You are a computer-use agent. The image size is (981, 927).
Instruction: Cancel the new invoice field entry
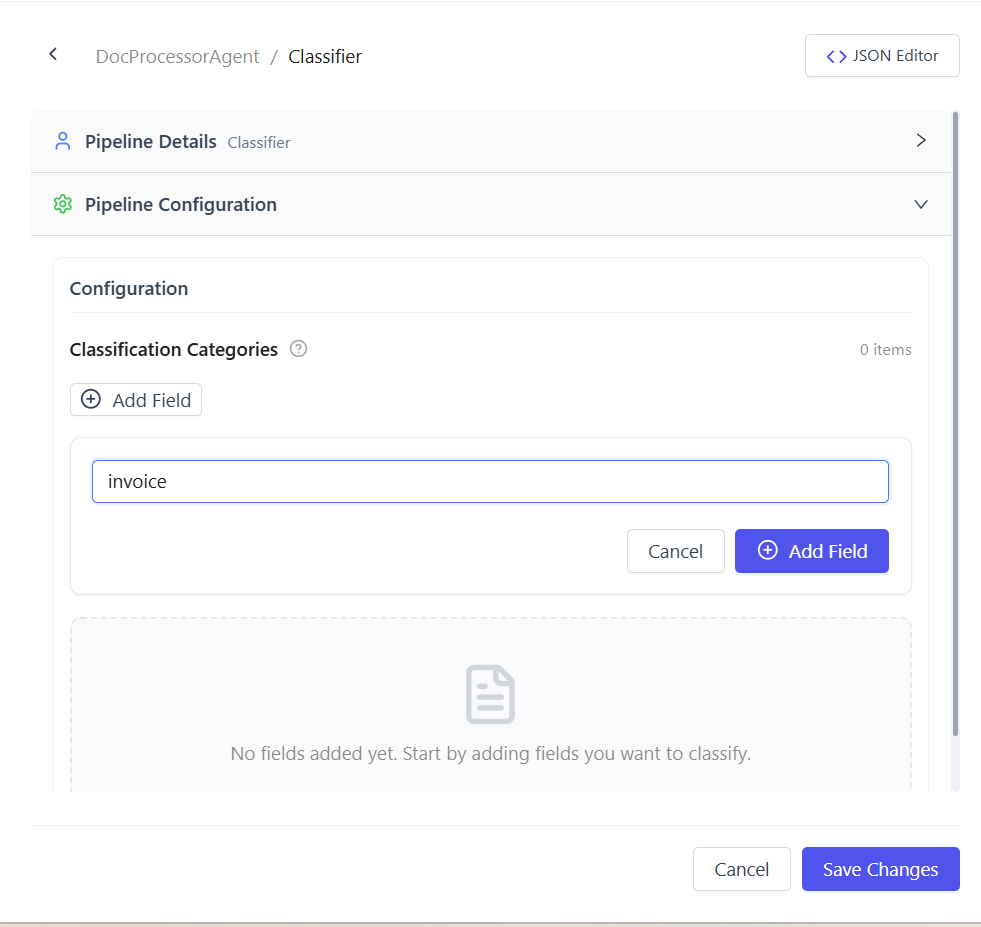tap(675, 550)
